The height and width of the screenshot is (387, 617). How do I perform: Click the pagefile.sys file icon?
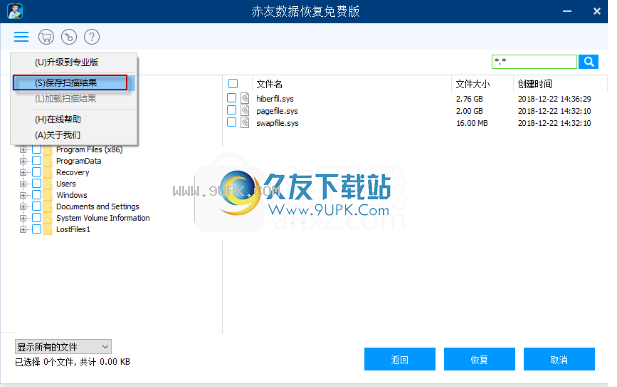[245, 110]
